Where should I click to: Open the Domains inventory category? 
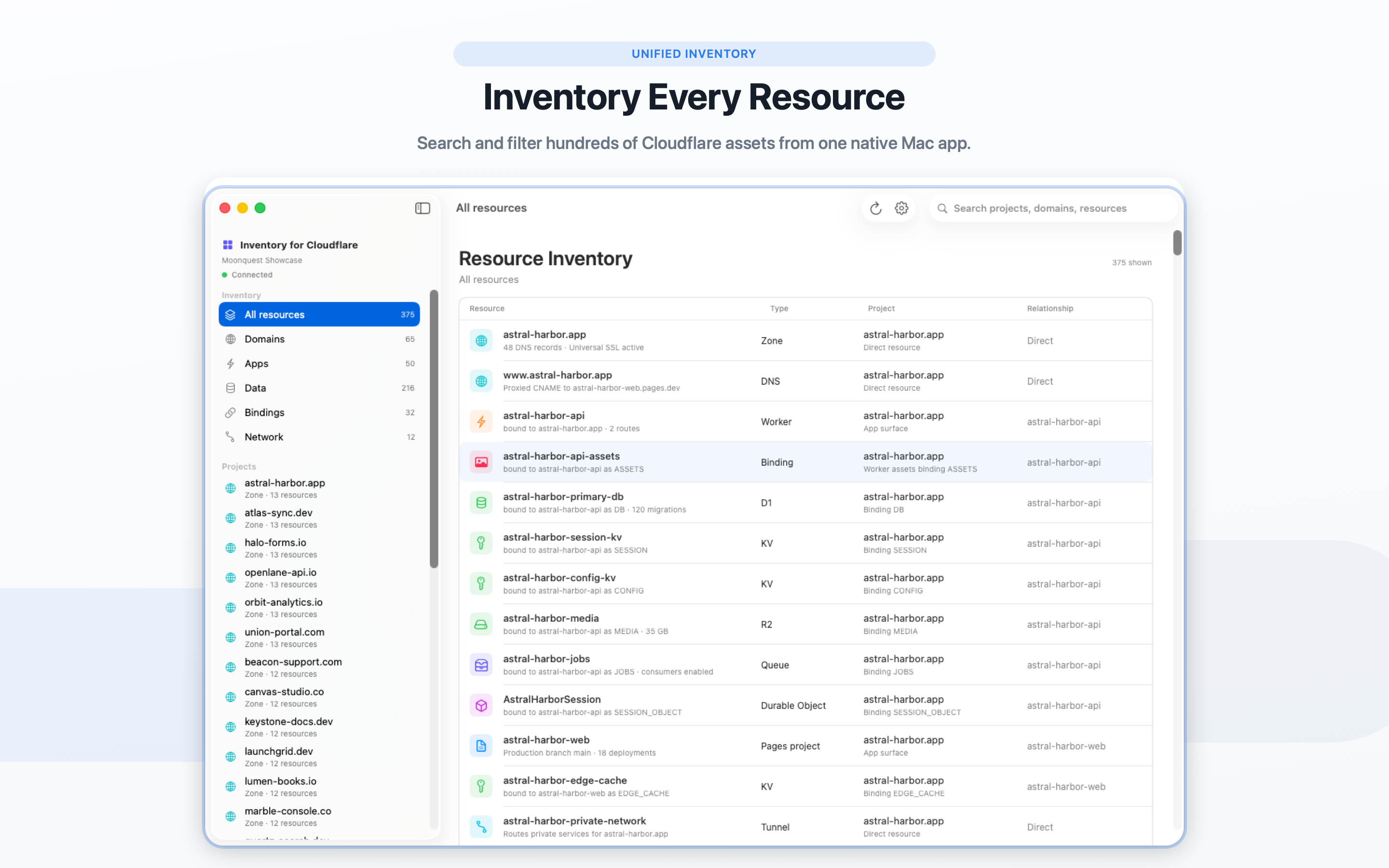pyautogui.click(x=319, y=339)
